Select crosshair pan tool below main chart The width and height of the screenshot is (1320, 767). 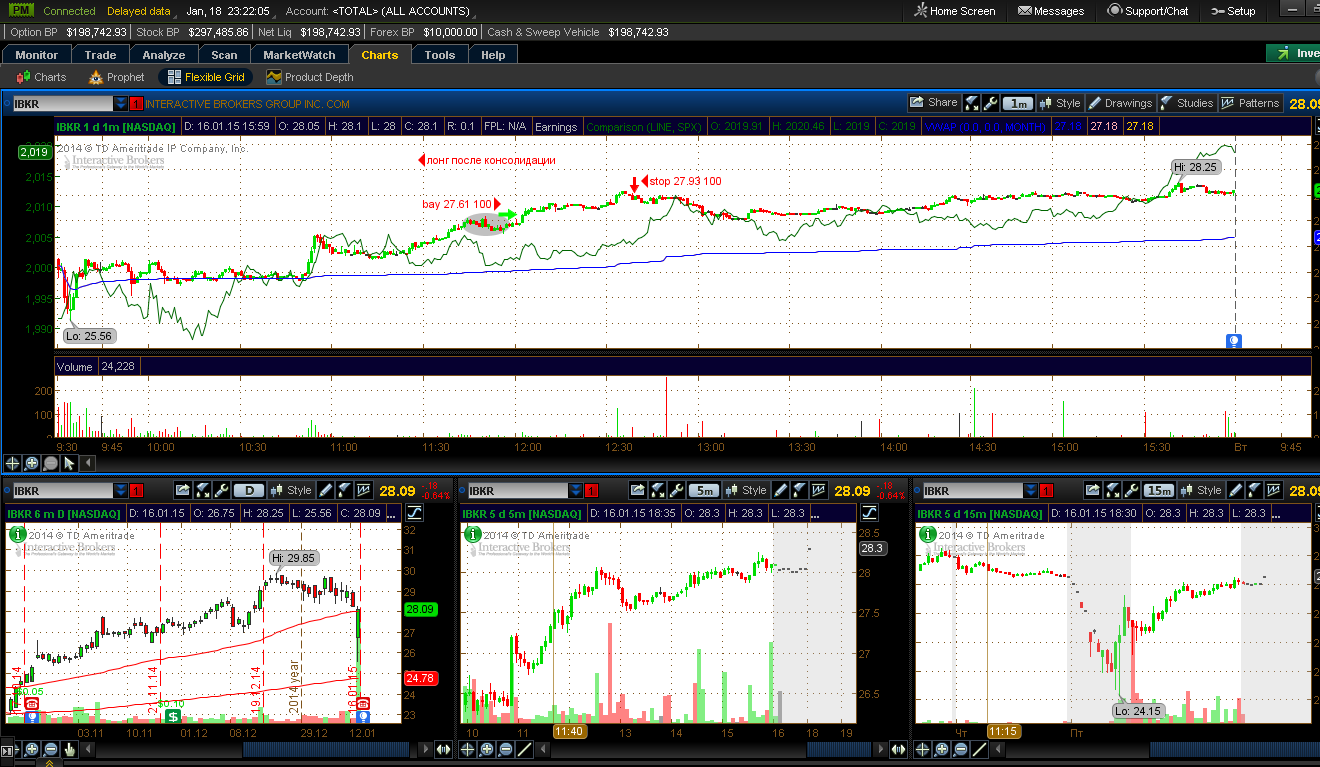13,463
